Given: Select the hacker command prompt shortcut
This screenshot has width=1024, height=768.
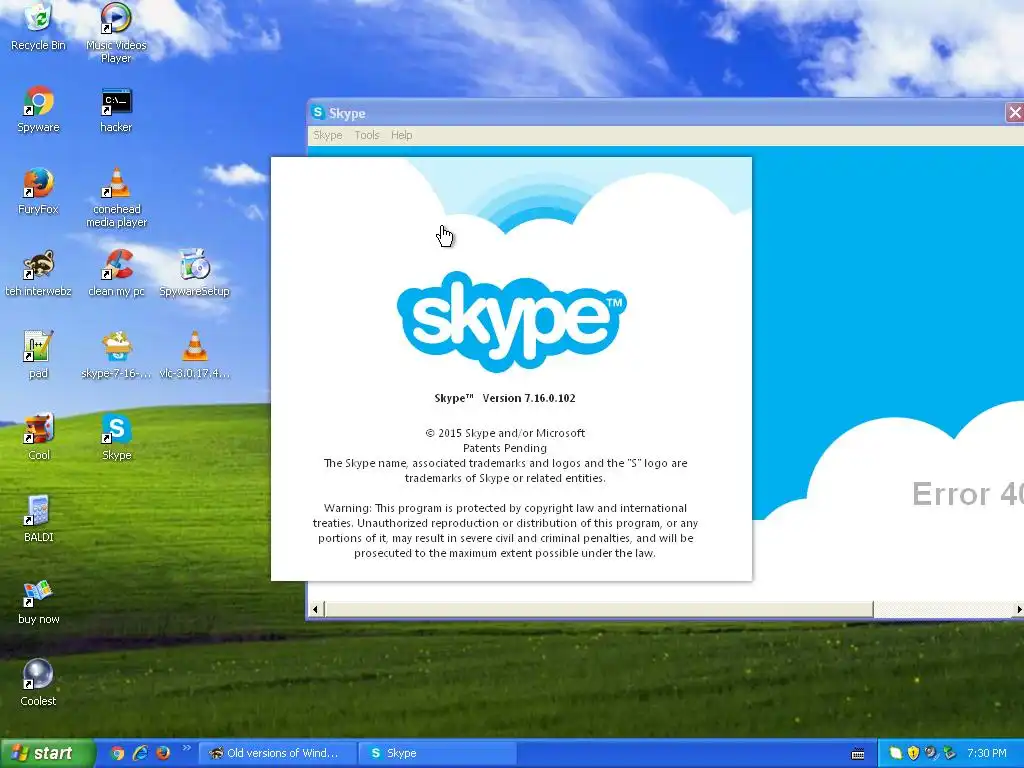Looking at the screenshot, I should (116, 108).
